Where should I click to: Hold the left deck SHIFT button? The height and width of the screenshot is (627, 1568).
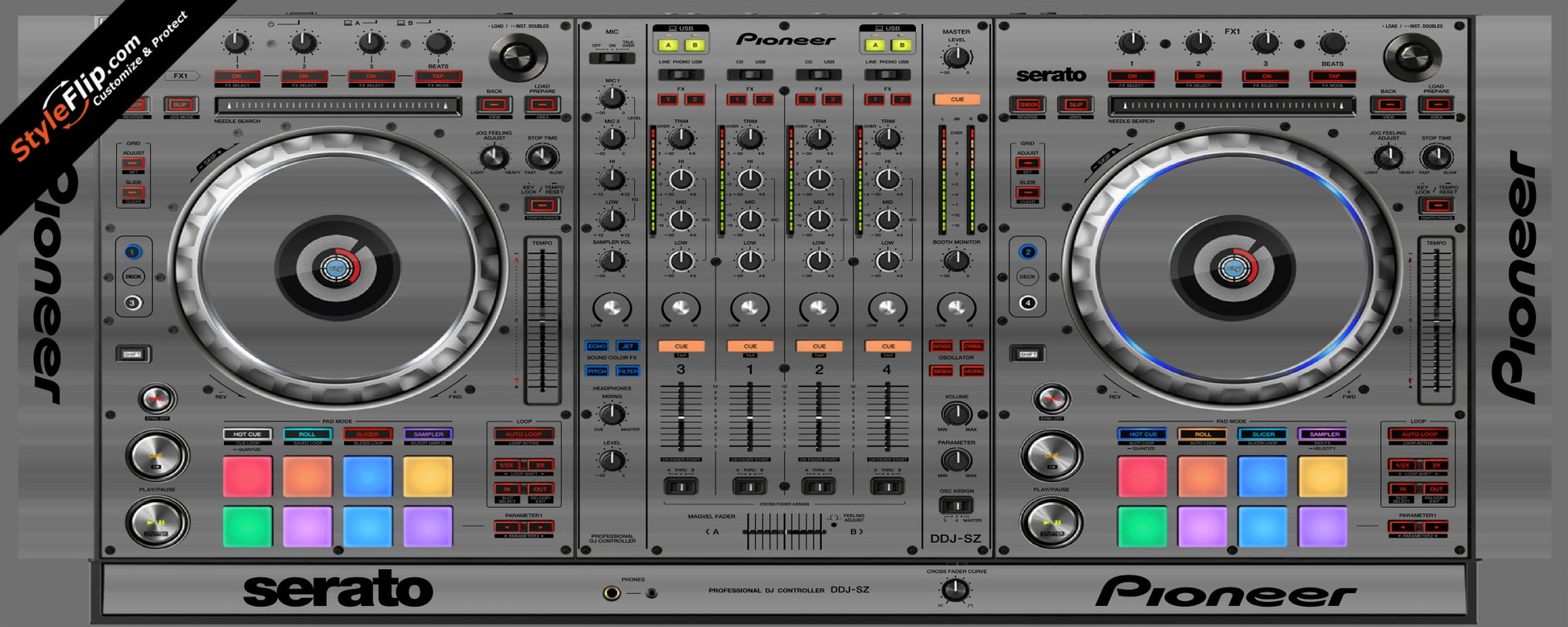point(133,355)
